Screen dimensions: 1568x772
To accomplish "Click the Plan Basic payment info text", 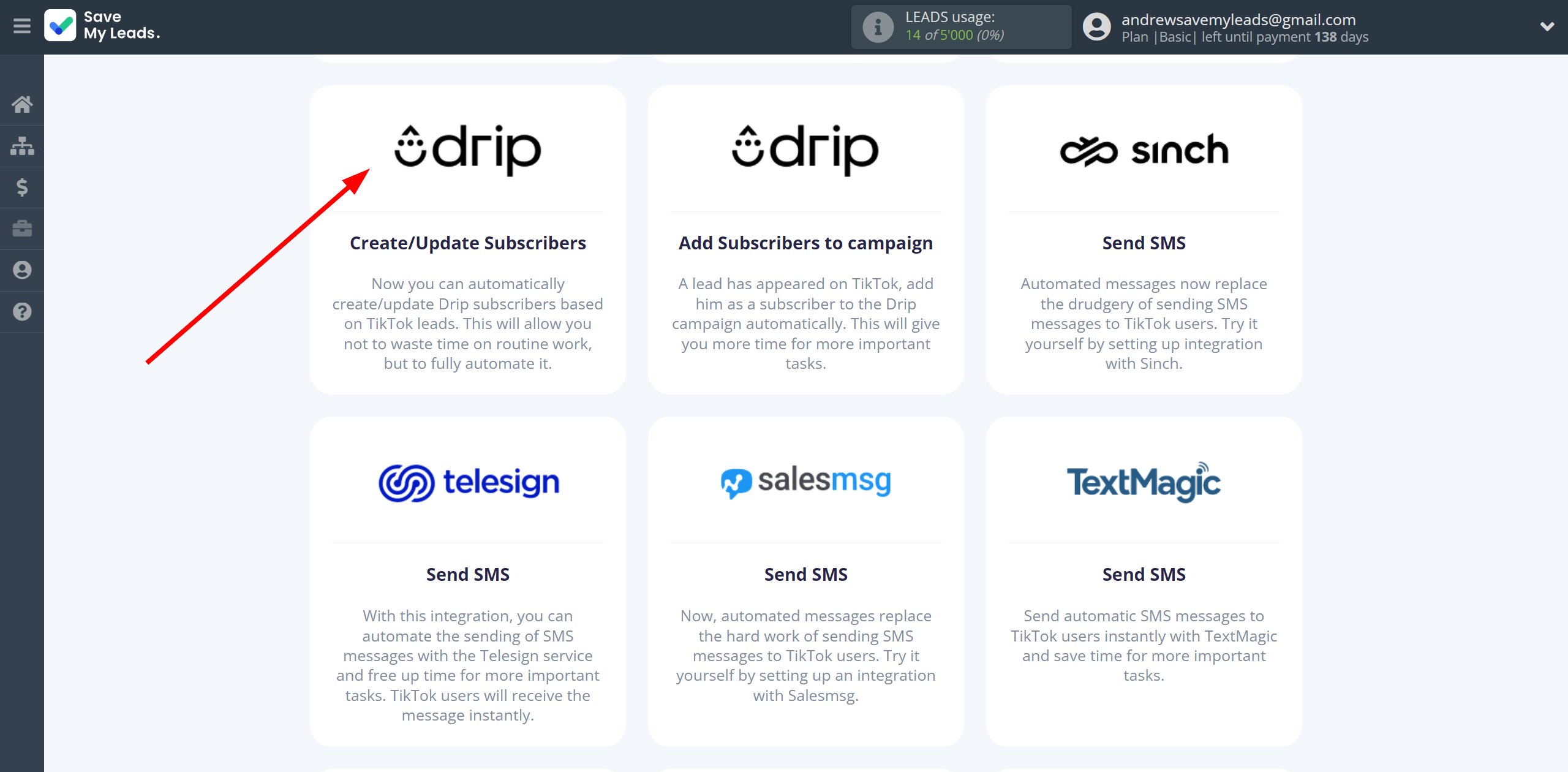I will point(1245,37).
